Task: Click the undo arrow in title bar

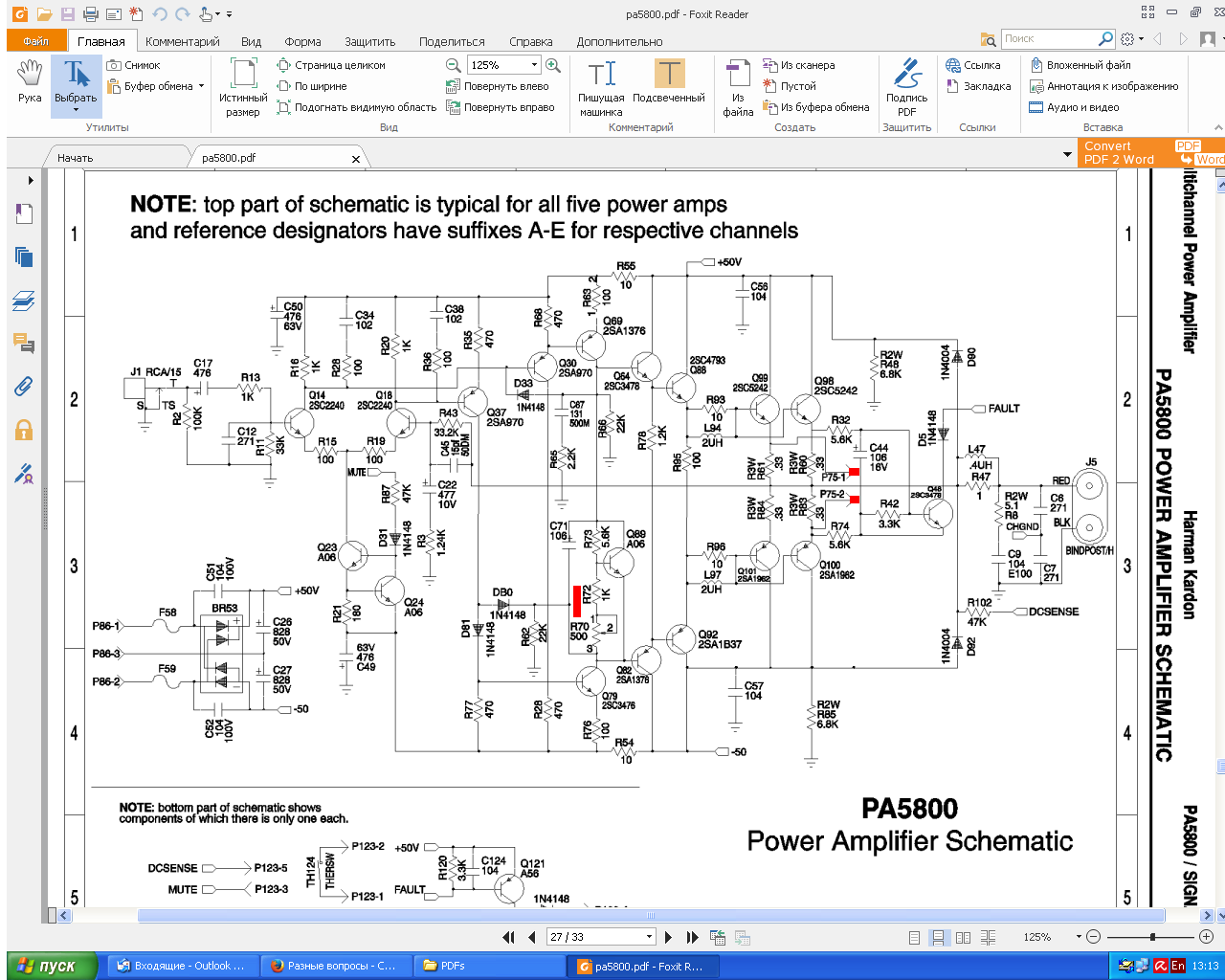Action: (x=160, y=14)
